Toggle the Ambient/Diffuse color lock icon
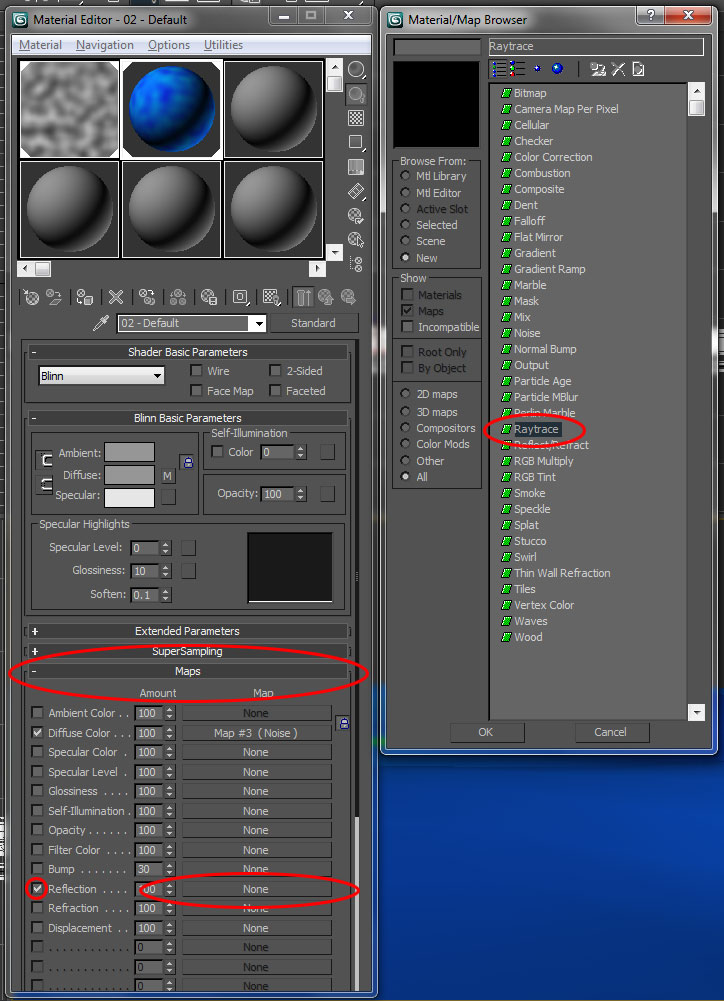 [188, 462]
